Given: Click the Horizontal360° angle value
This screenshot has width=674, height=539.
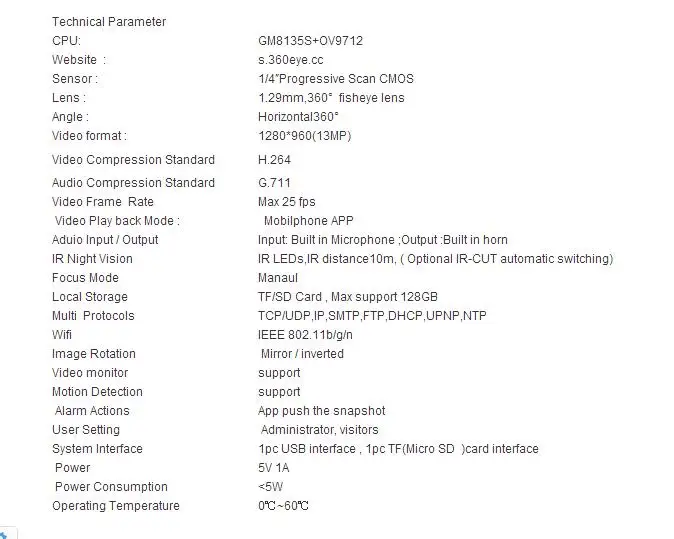Looking at the screenshot, I should pos(298,116).
